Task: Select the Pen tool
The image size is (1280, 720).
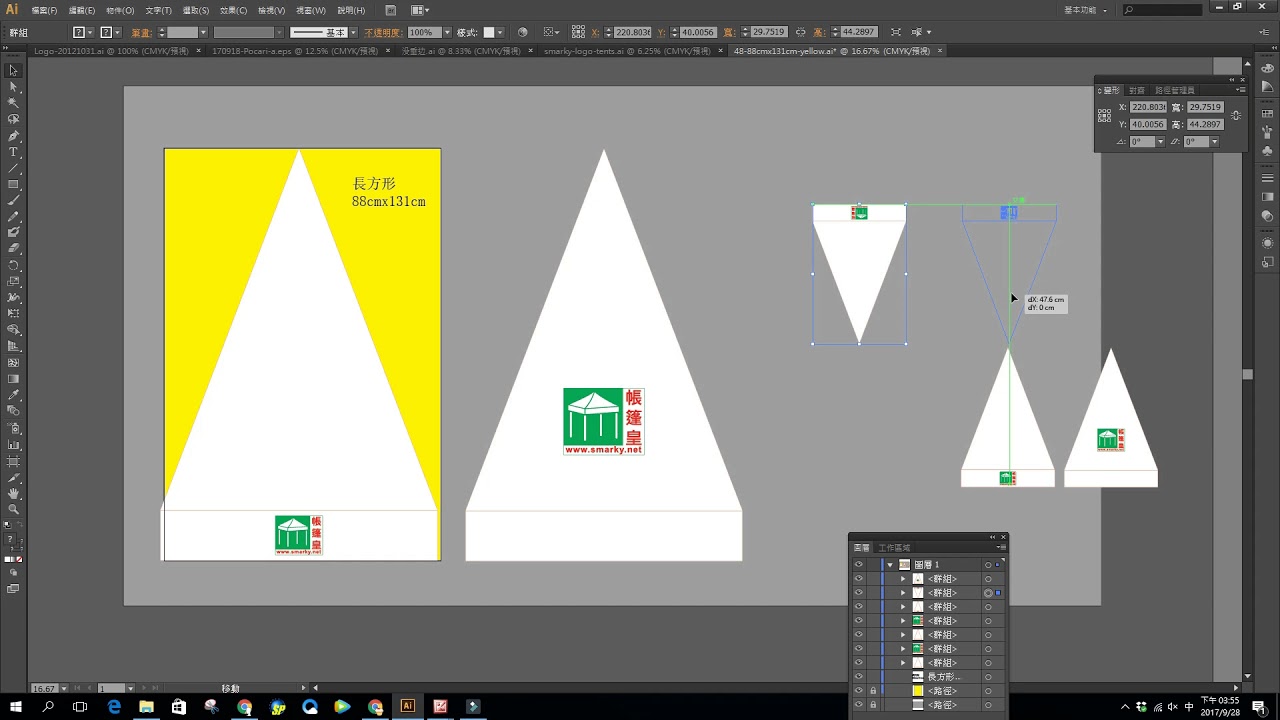Action: pyautogui.click(x=13, y=136)
